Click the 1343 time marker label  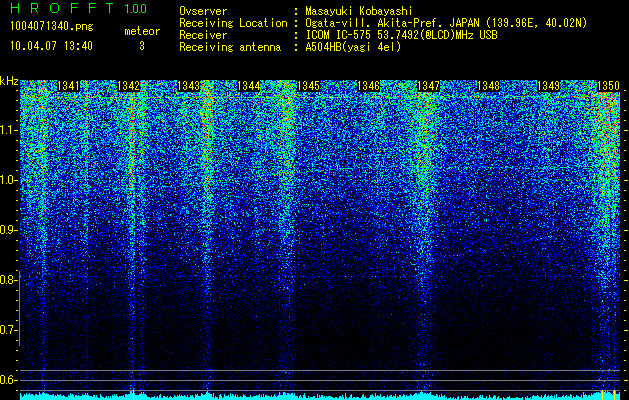pyautogui.click(x=189, y=86)
